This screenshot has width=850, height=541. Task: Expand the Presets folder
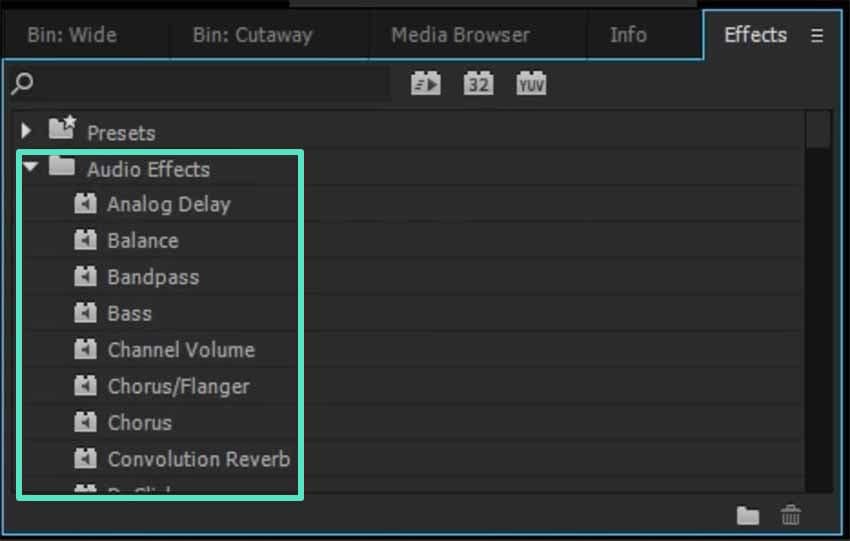click(x=27, y=131)
